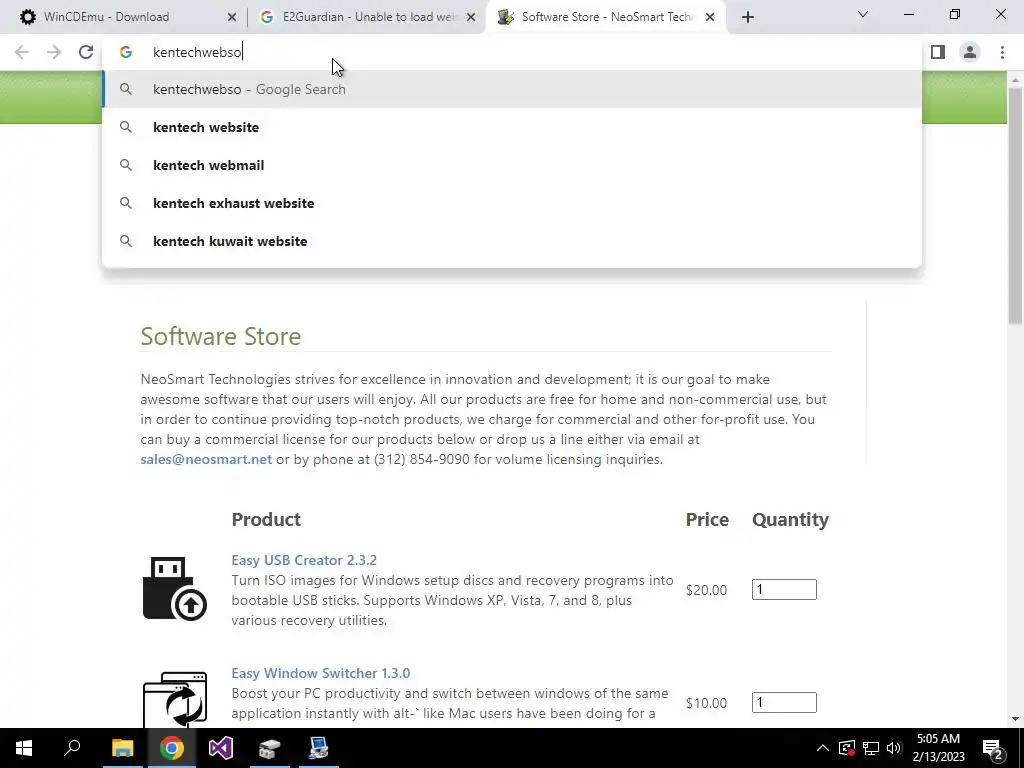
Task: Show hidden system tray icons
Action: pyautogui.click(x=823, y=748)
